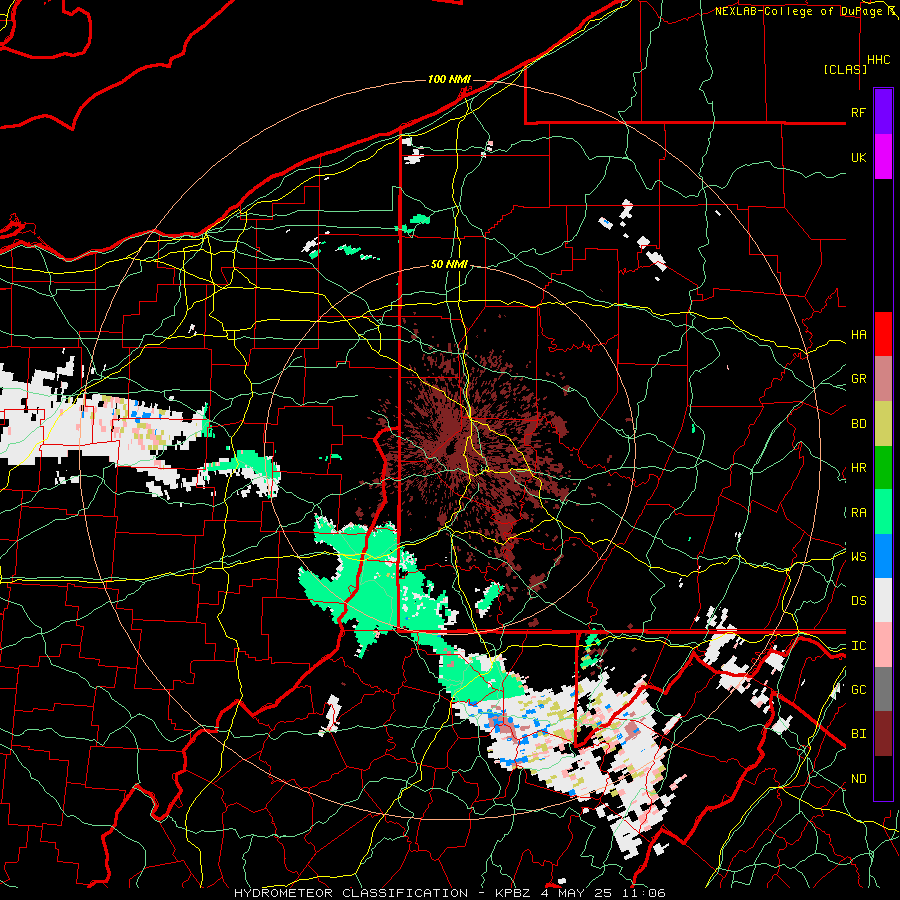Screen dimensions: 900x900
Task: Click the GR legend label
Action: [x=858, y=379]
